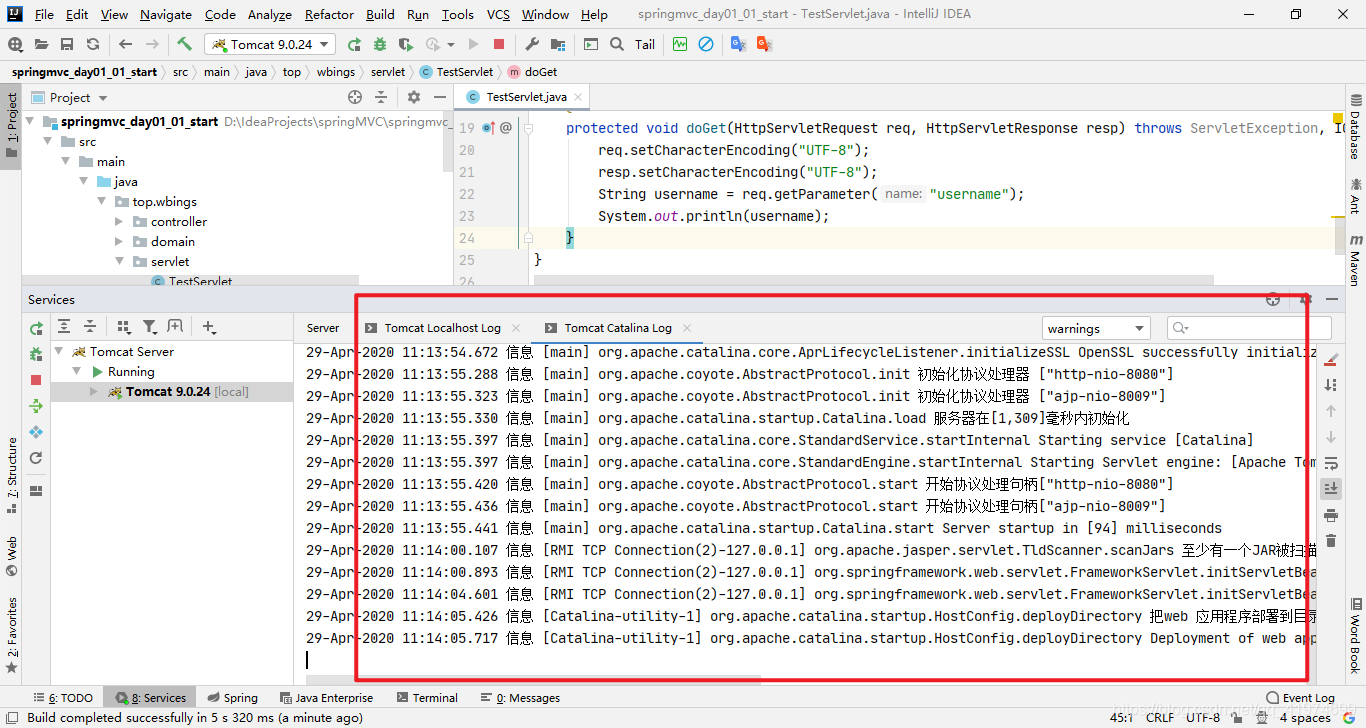Rerun server in Services side toolbar
The height and width of the screenshot is (728, 1366).
[36, 328]
